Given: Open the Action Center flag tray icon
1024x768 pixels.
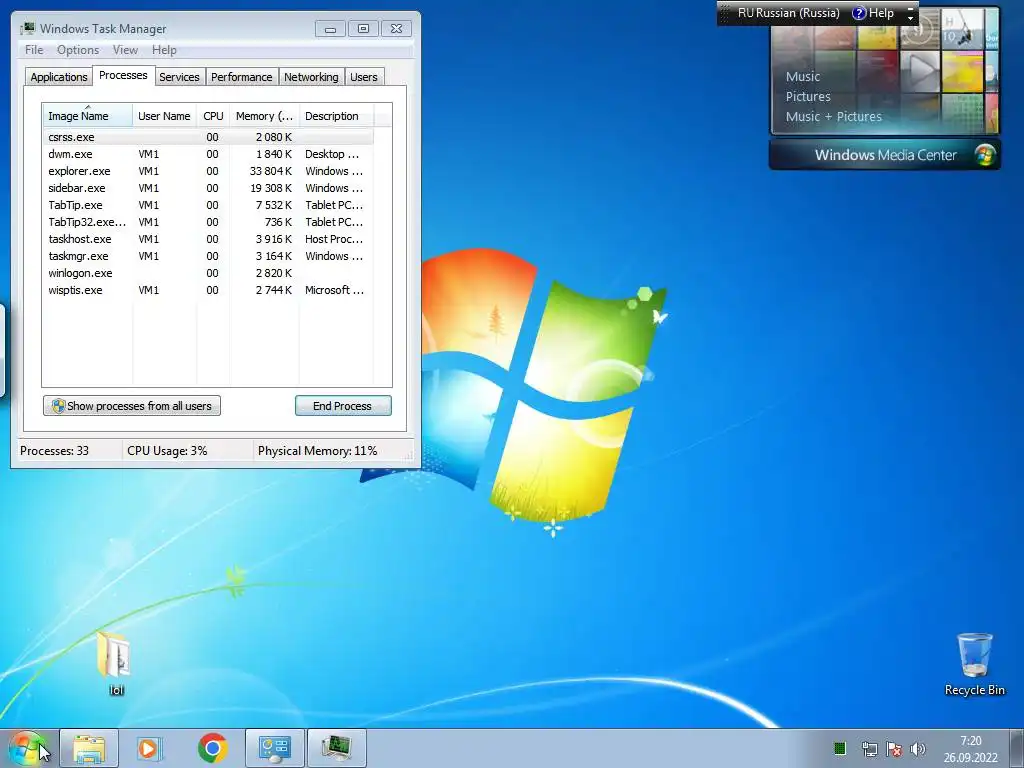Looking at the screenshot, I should click(894, 749).
